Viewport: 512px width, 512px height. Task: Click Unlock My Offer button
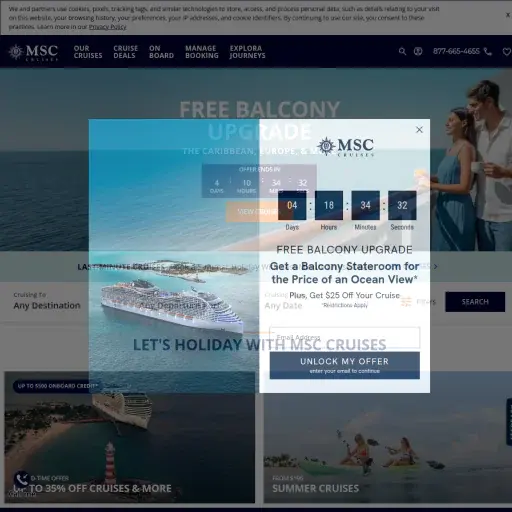tap(345, 365)
